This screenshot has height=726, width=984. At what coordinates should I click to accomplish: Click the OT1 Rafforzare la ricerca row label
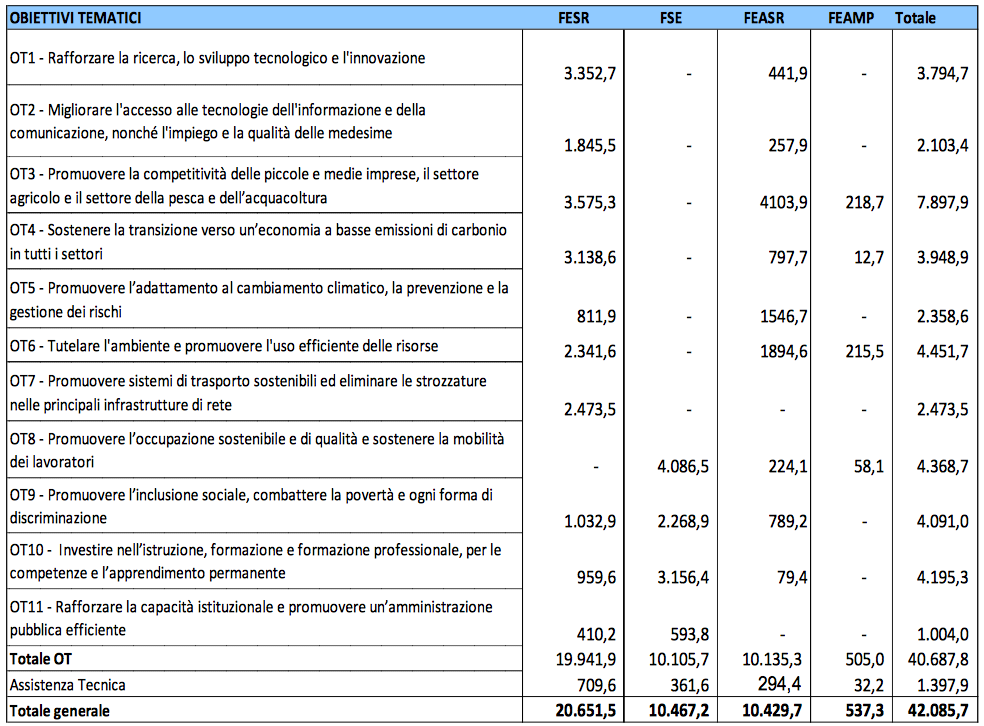pyautogui.click(x=217, y=58)
